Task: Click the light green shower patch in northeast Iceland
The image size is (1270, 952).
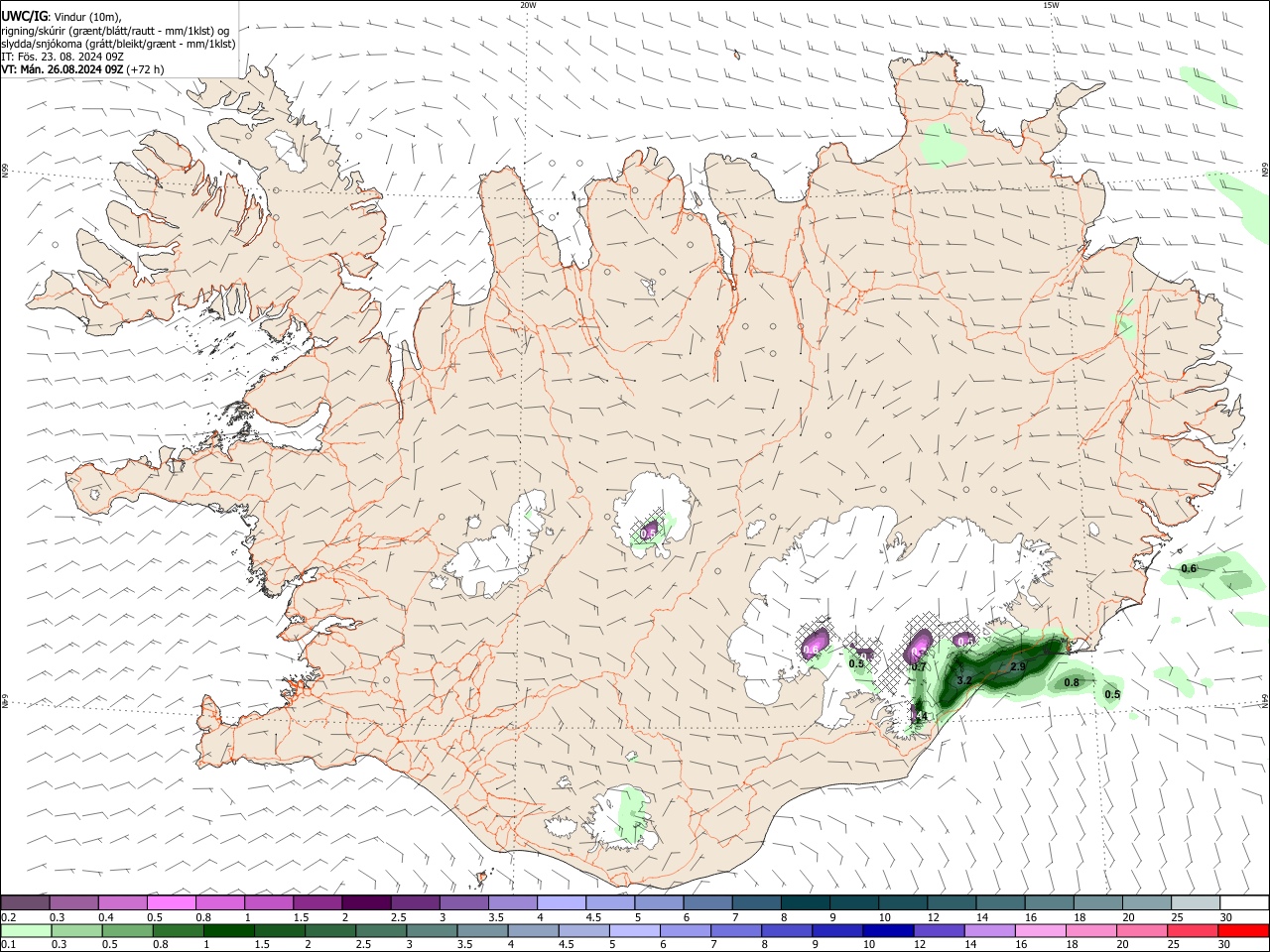Action: point(942,145)
